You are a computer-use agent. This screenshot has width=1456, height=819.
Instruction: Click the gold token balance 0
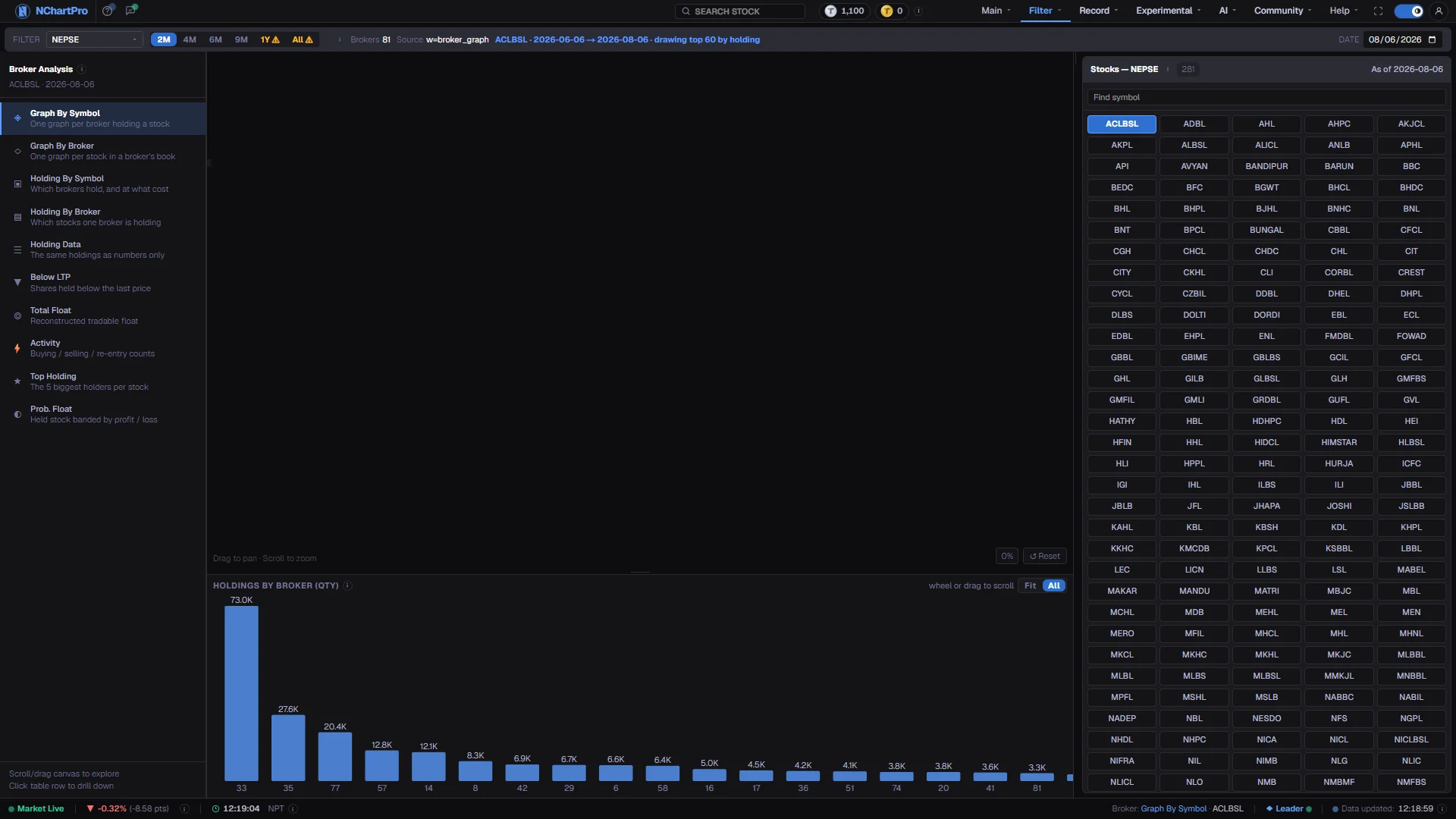click(x=892, y=11)
